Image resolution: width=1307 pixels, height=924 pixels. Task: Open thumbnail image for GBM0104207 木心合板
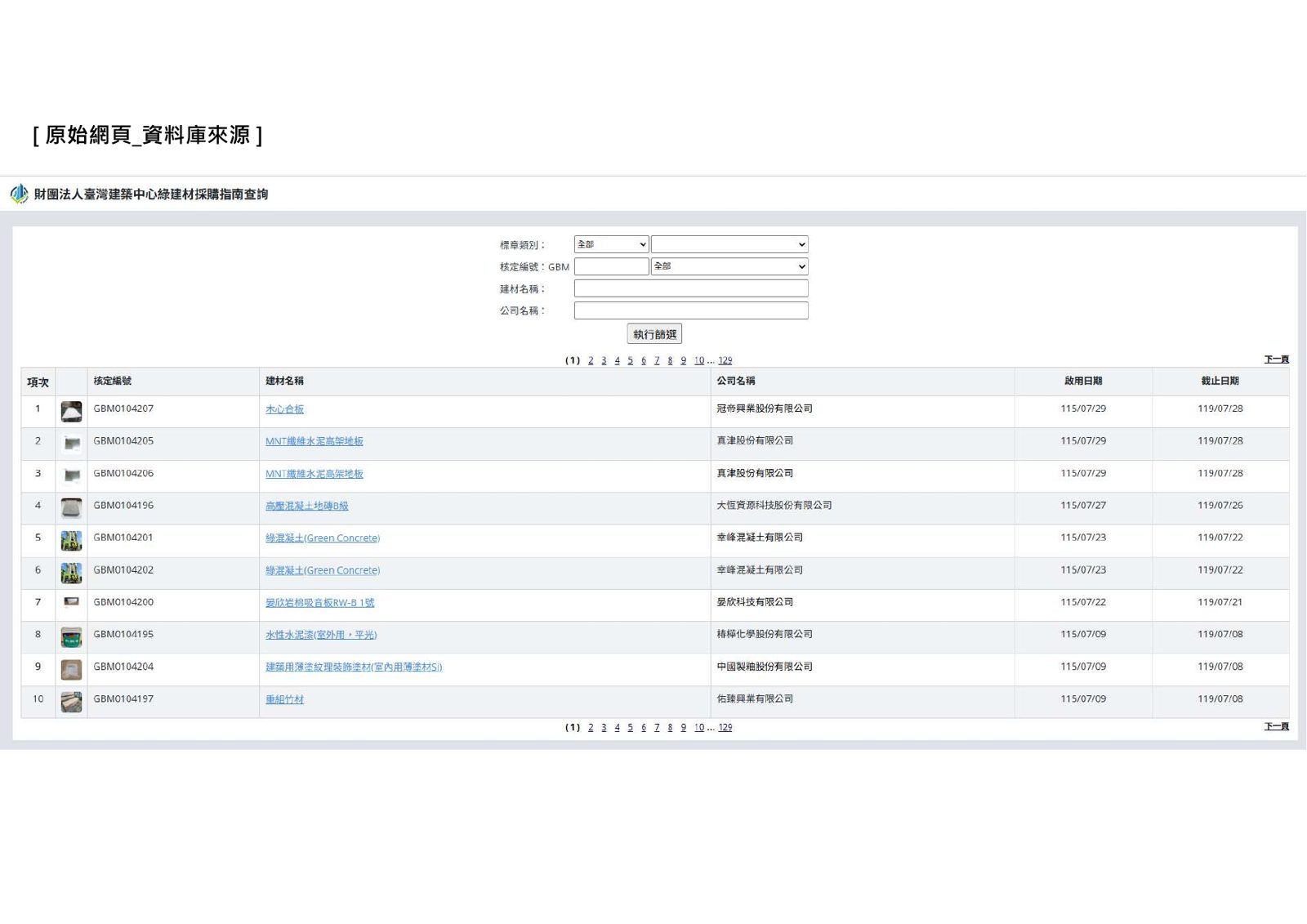(x=71, y=412)
